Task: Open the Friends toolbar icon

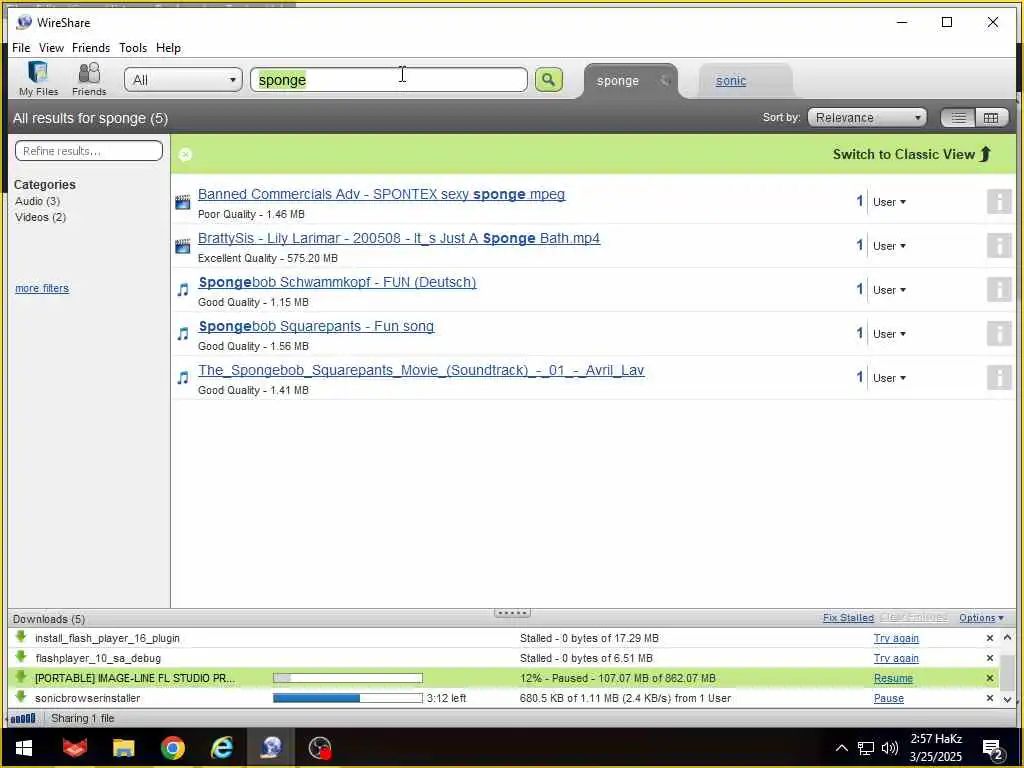Action: coord(89,78)
